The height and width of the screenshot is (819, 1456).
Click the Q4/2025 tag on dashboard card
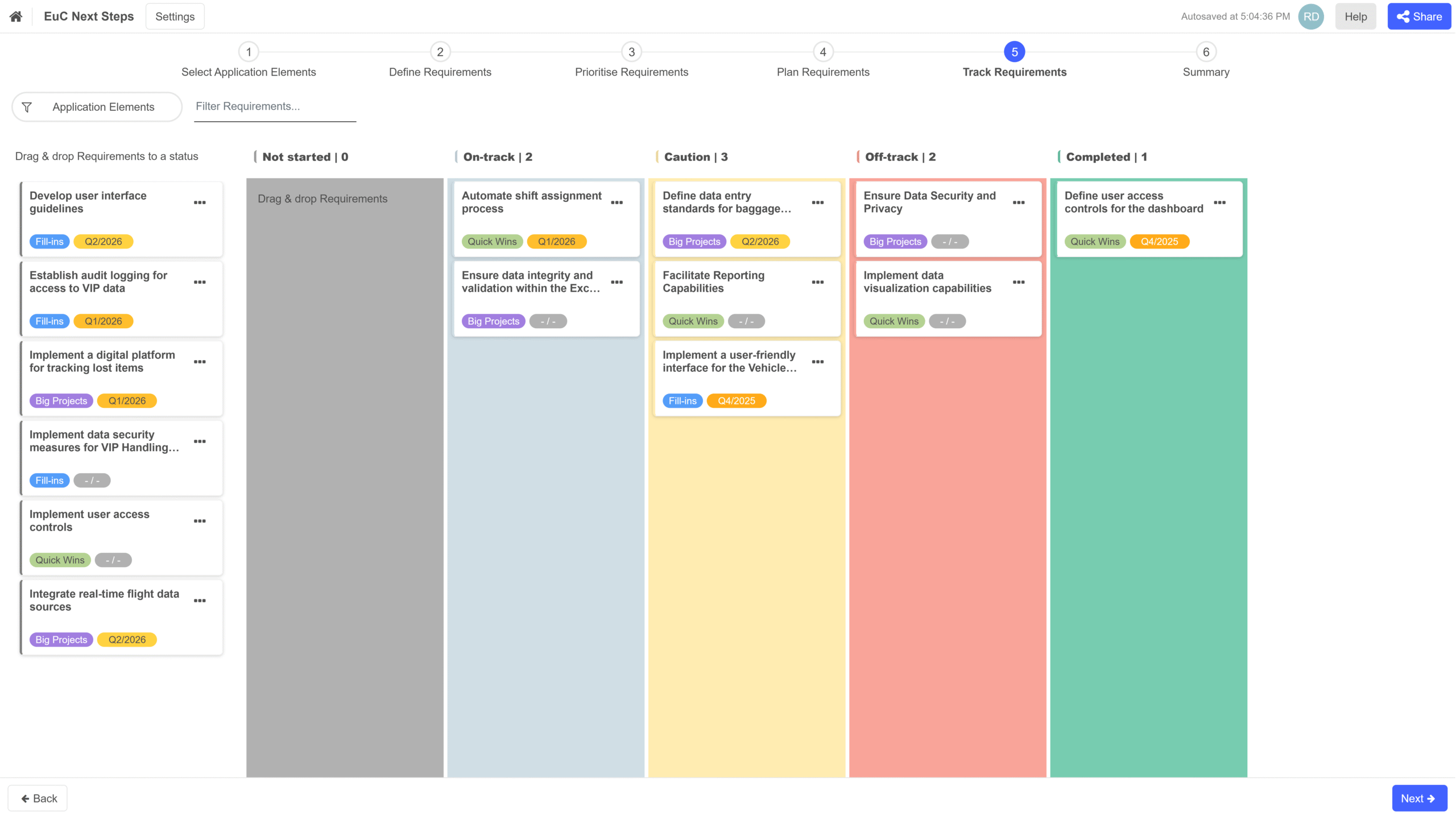[1159, 242]
